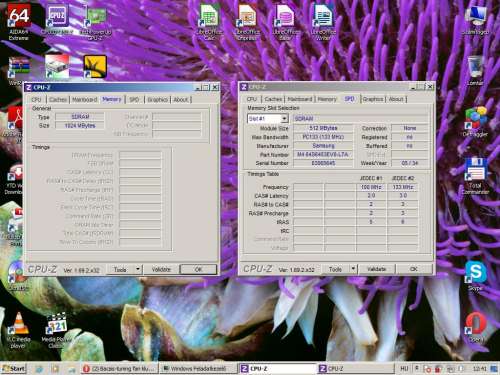This screenshot has height=375, width=500.
Task: Open LibreOffice Calc shortcut icon
Action: point(209,21)
